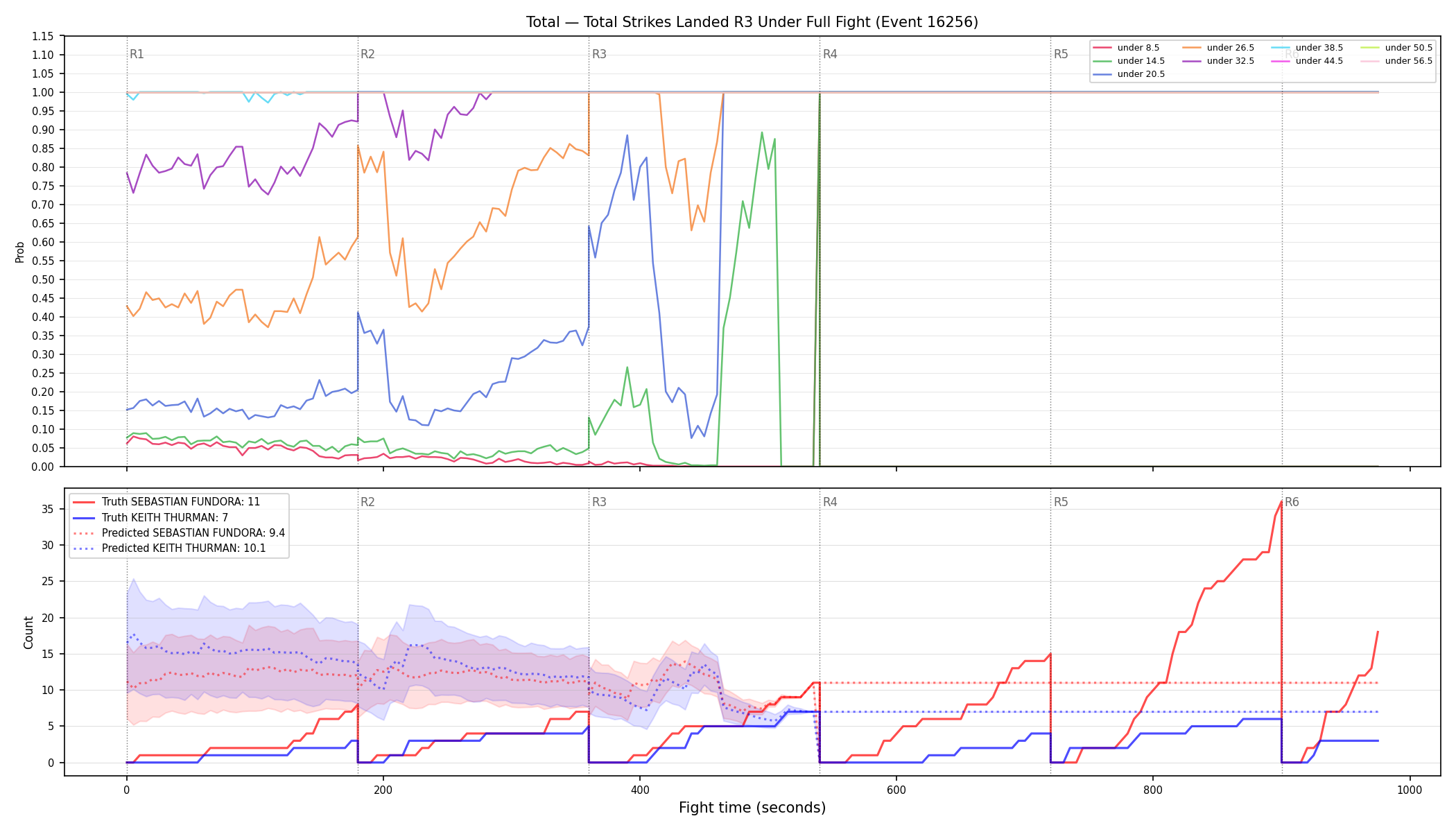The height and width of the screenshot is (832, 1456).
Task: Click probability tick label '1.00'
Action: pyautogui.click(x=43, y=92)
